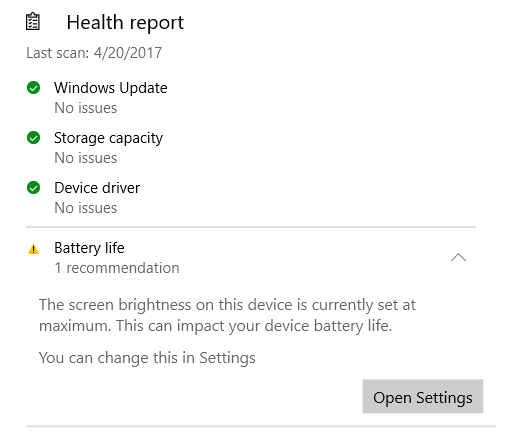Viewport: 512px width, 446px height.
Task: Click the Battery life heading
Action: 89,248
